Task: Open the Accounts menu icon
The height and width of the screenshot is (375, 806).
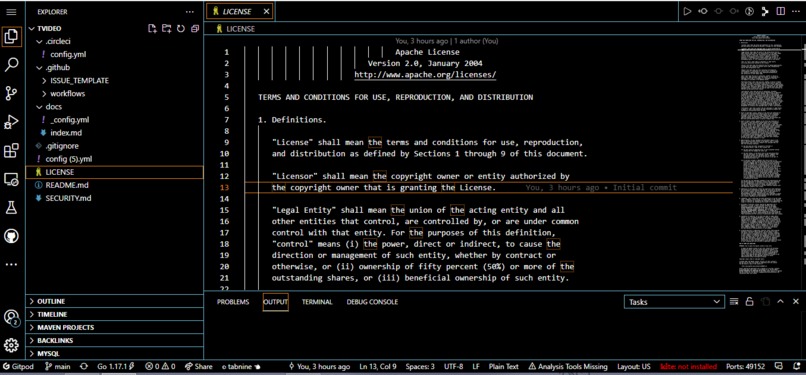Action: click(11, 317)
